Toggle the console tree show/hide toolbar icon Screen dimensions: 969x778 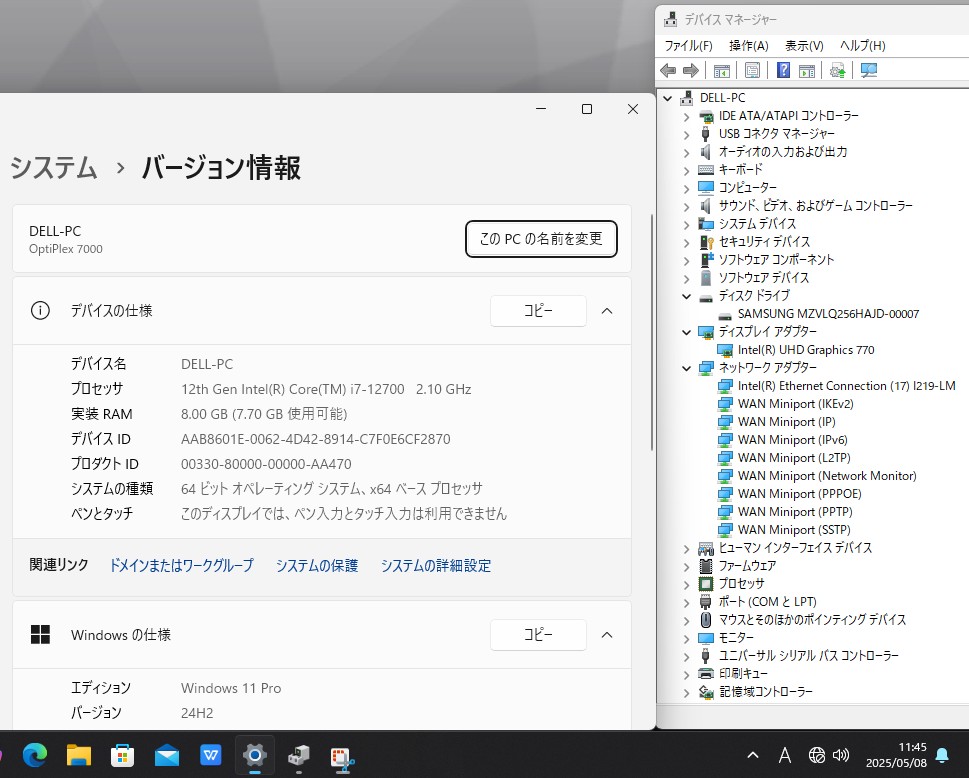click(721, 70)
